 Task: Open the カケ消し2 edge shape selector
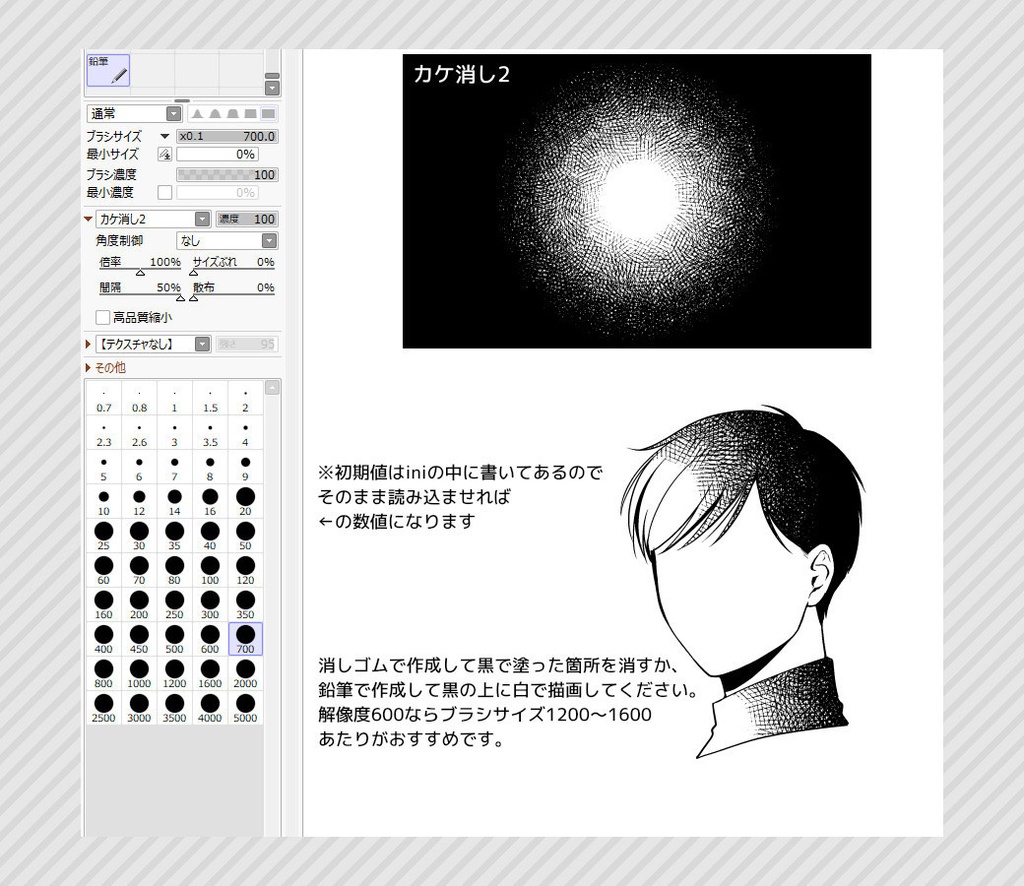(x=201, y=219)
